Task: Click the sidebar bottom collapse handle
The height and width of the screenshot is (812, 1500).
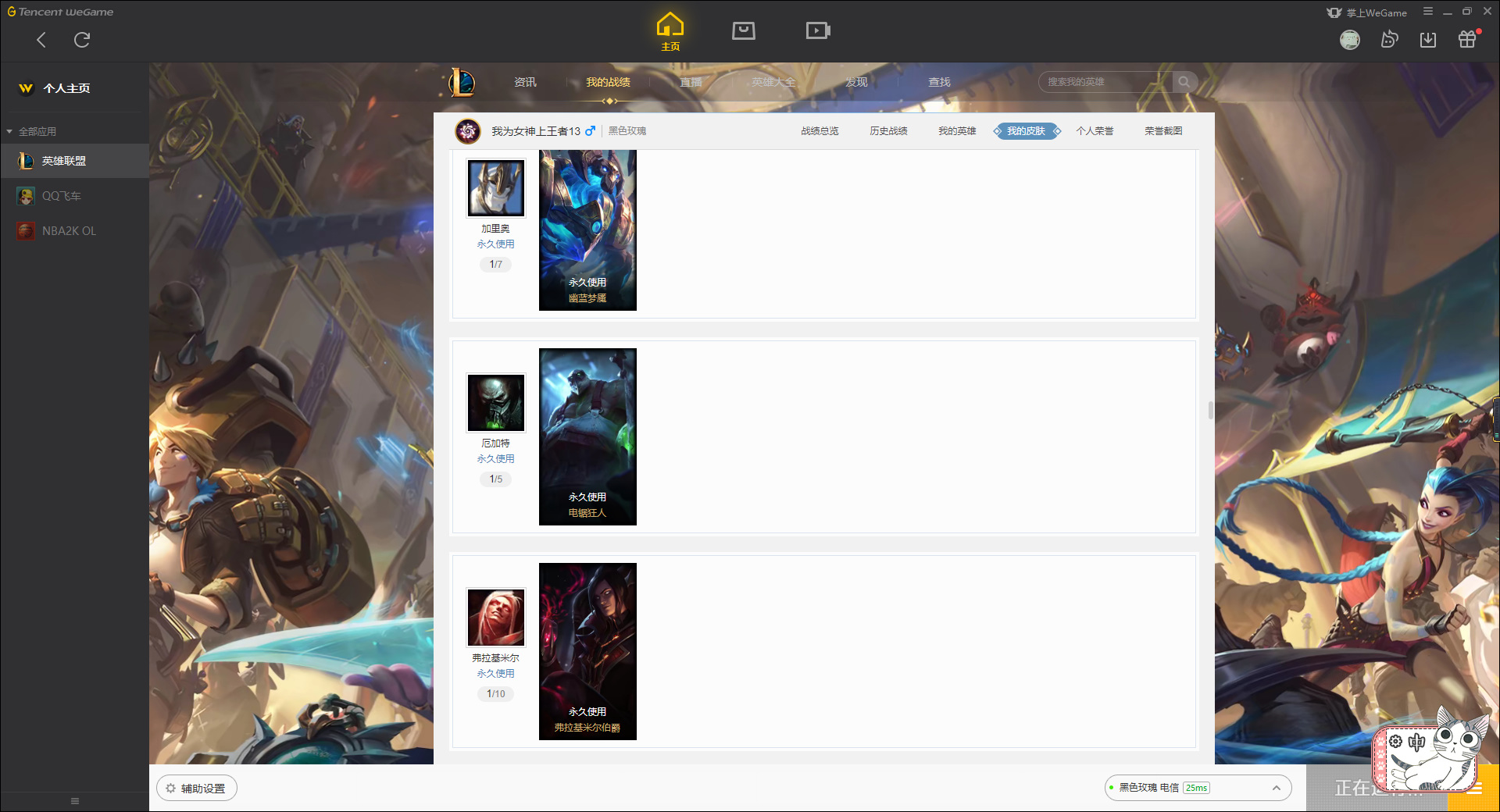Action: pyautogui.click(x=75, y=801)
